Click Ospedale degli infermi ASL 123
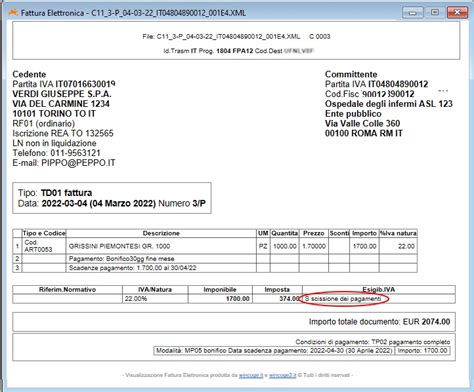 coord(389,104)
